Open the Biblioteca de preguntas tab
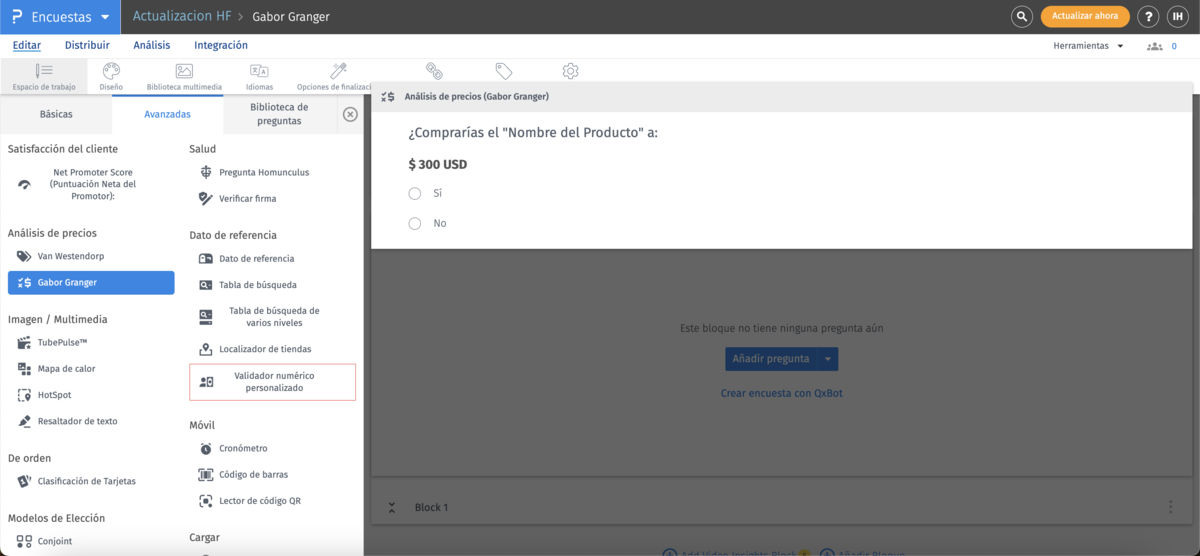This screenshot has width=1200, height=556. [279, 114]
